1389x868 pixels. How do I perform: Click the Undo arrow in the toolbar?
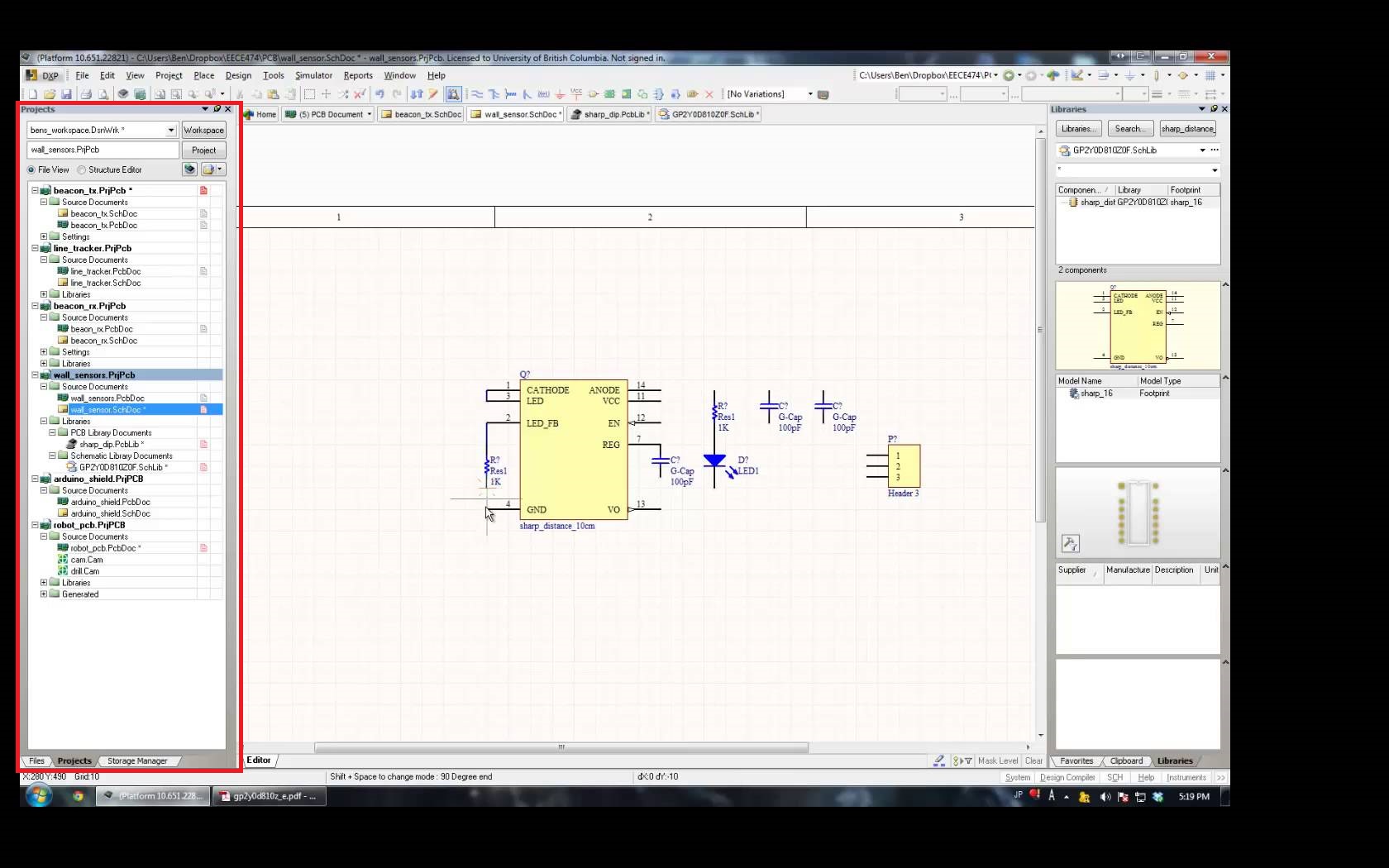379,94
